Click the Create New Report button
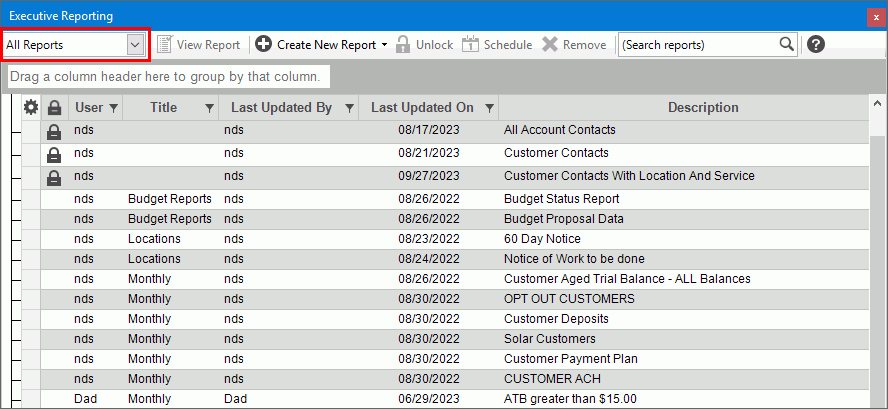This screenshot has height=409, width=888. pos(316,45)
